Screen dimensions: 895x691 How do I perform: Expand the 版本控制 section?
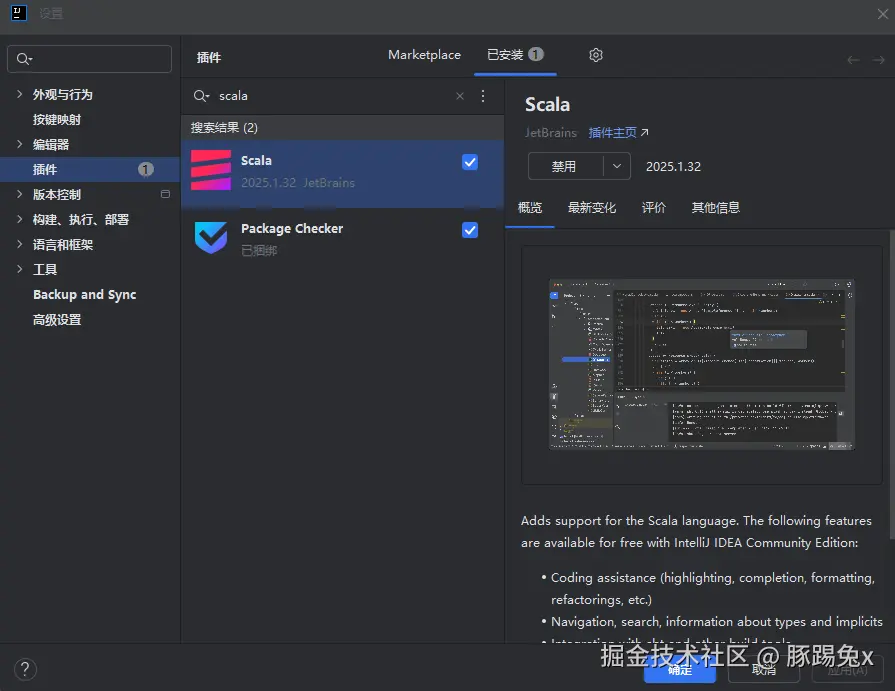[19, 194]
